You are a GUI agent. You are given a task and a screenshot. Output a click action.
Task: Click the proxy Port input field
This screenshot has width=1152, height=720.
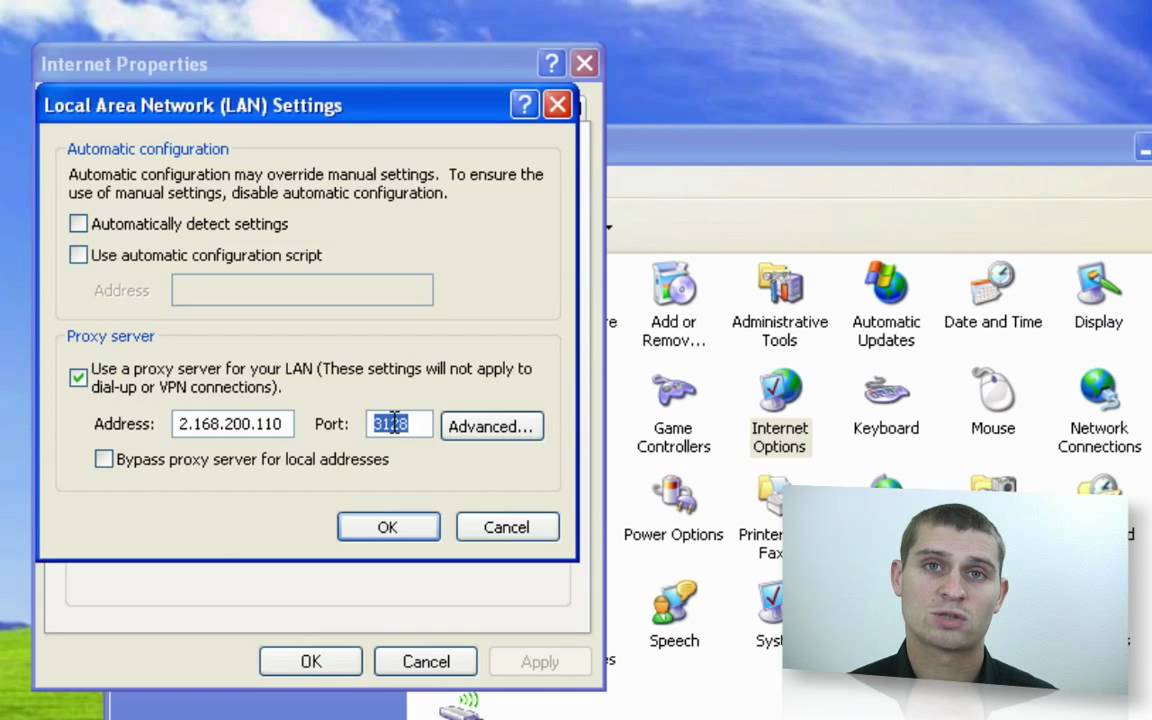399,424
